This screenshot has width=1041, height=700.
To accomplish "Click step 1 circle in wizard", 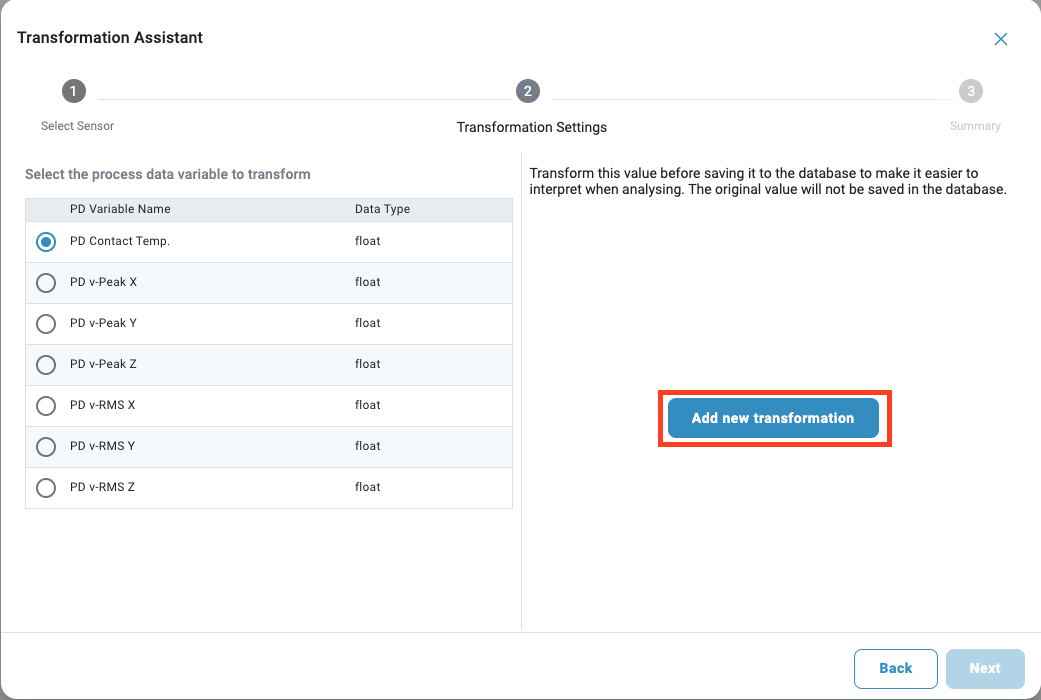I will [74, 92].
